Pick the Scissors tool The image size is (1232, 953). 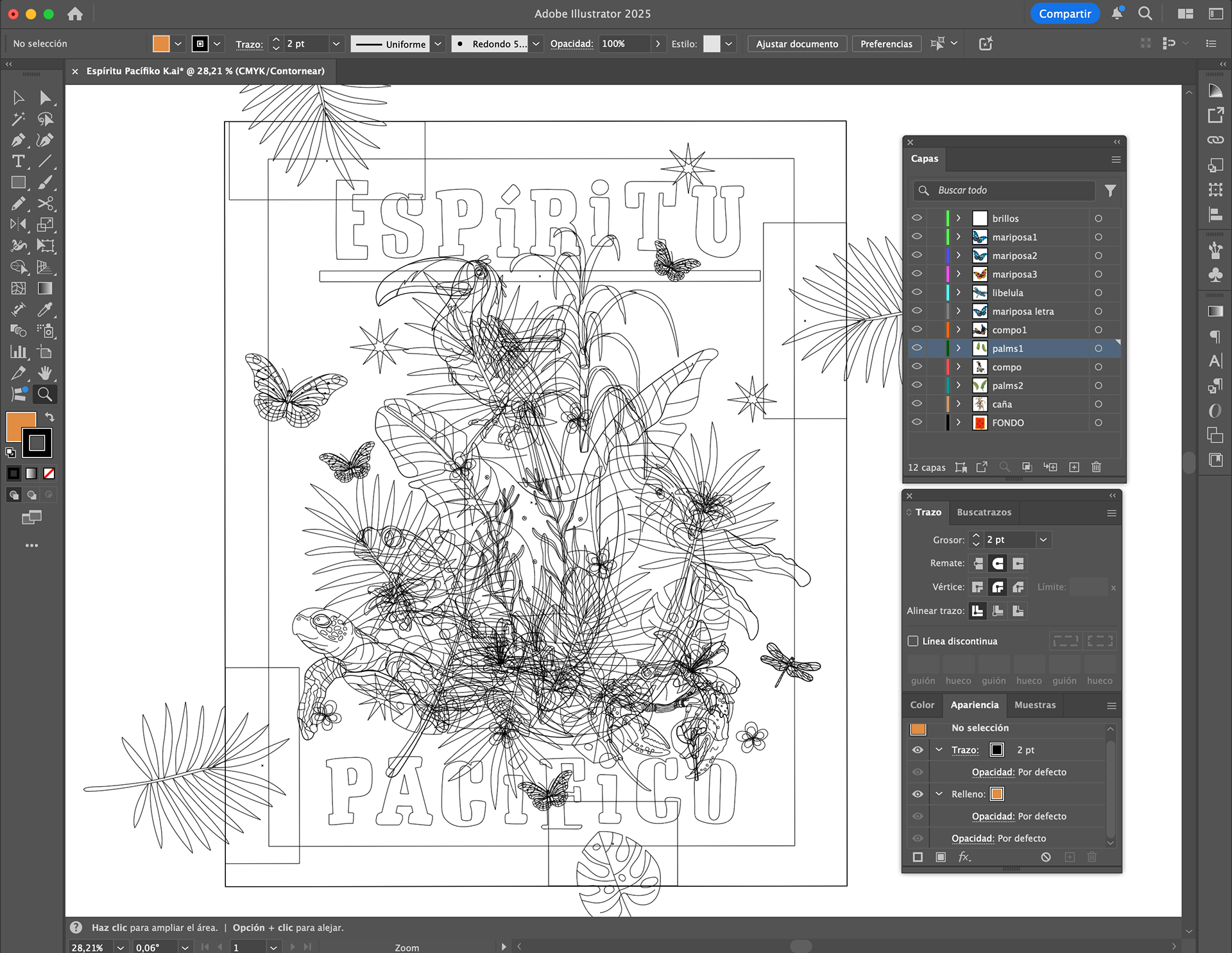(45, 203)
